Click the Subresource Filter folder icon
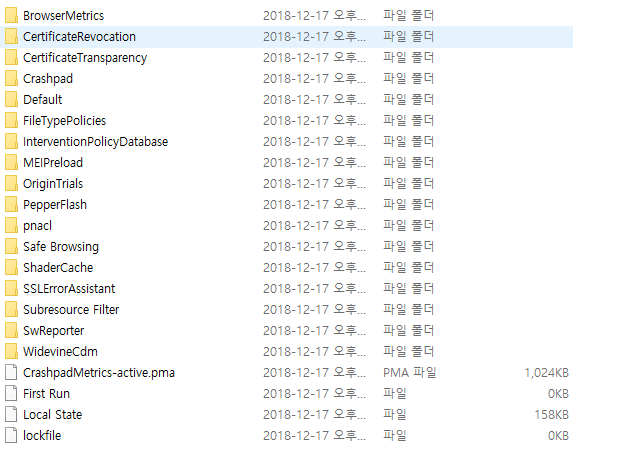The width and height of the screenshot is (644, 455). coord(11,309)
